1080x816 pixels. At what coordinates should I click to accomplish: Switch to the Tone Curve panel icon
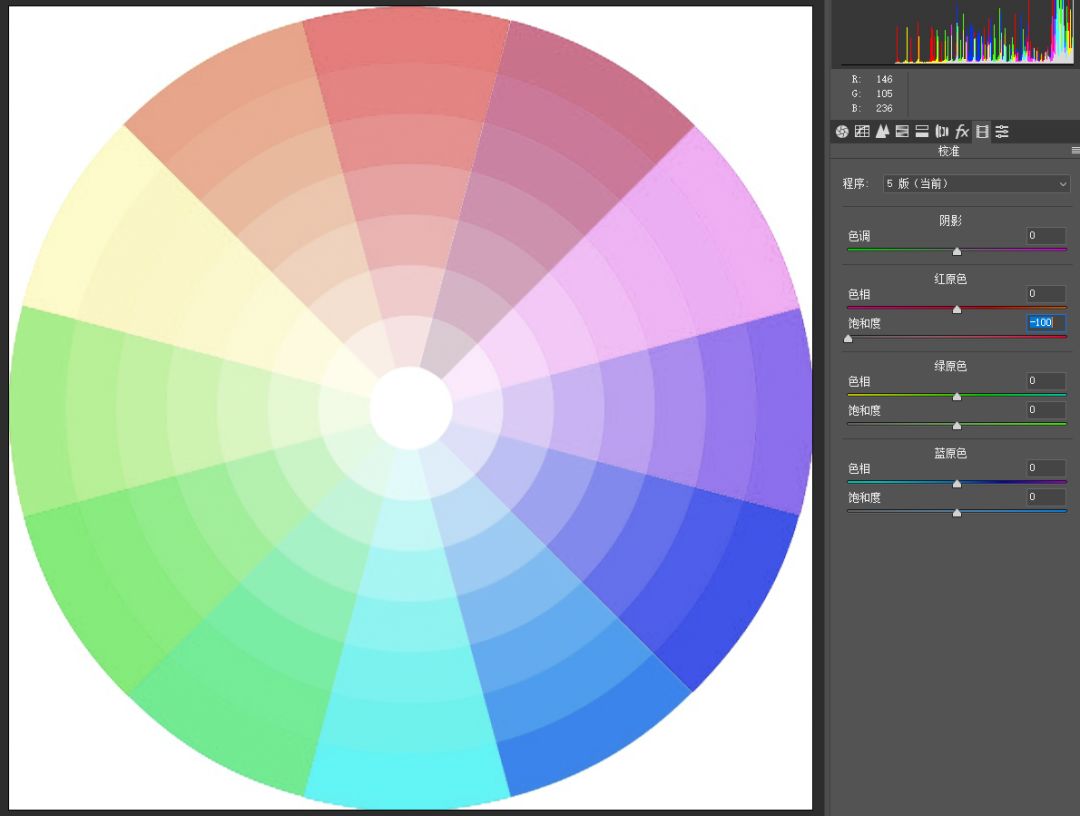pyautogui.click(x=862, y=132)
